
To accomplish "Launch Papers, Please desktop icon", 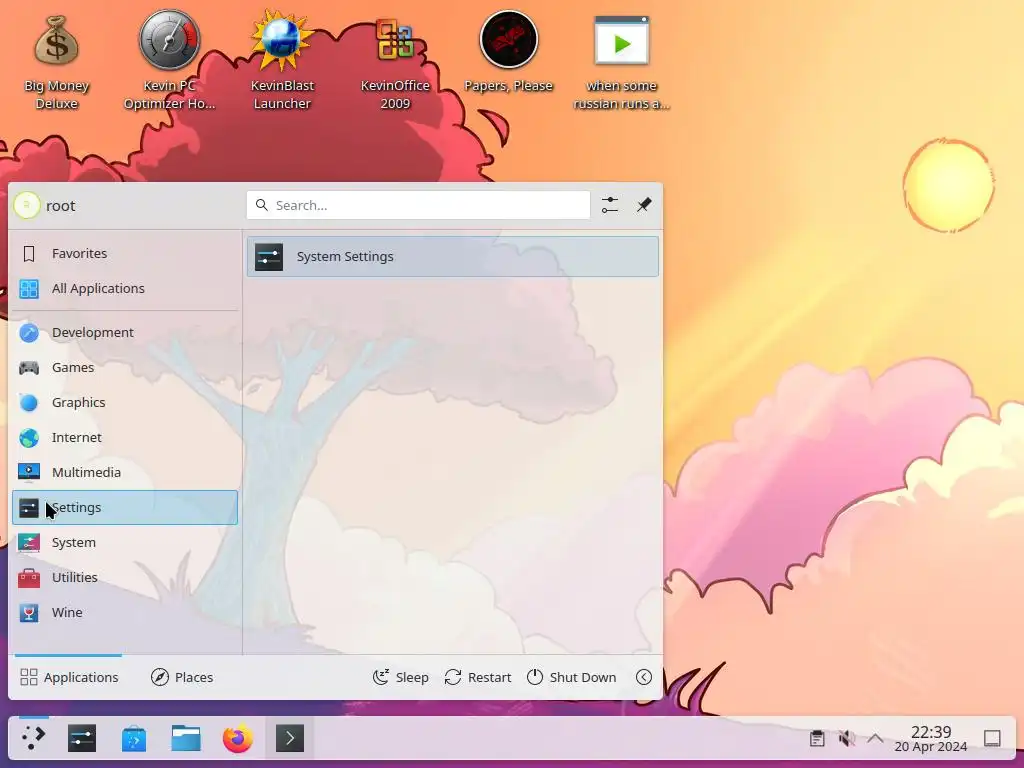I will click(x=508, y=52).
